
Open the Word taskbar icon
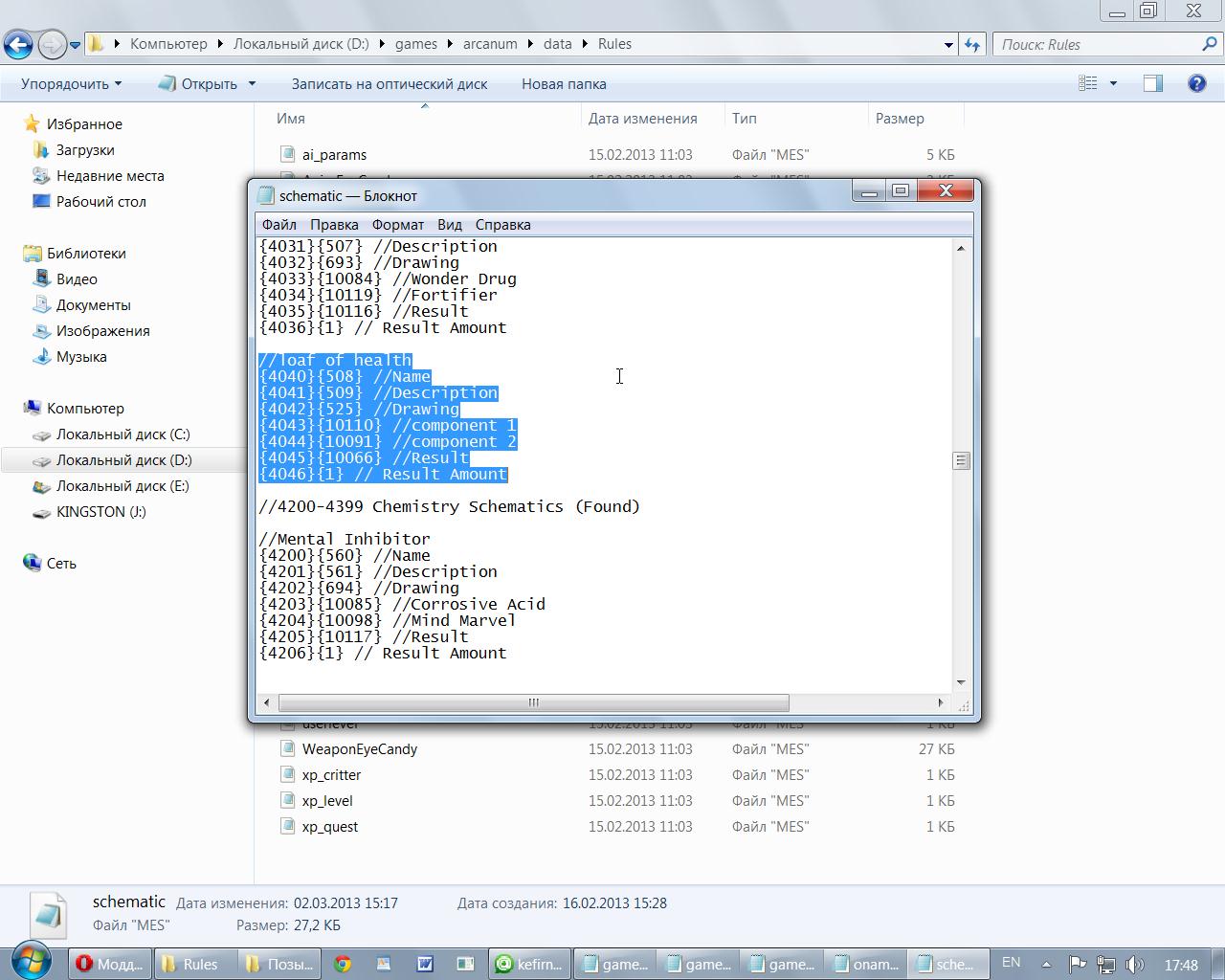point(424,964)
